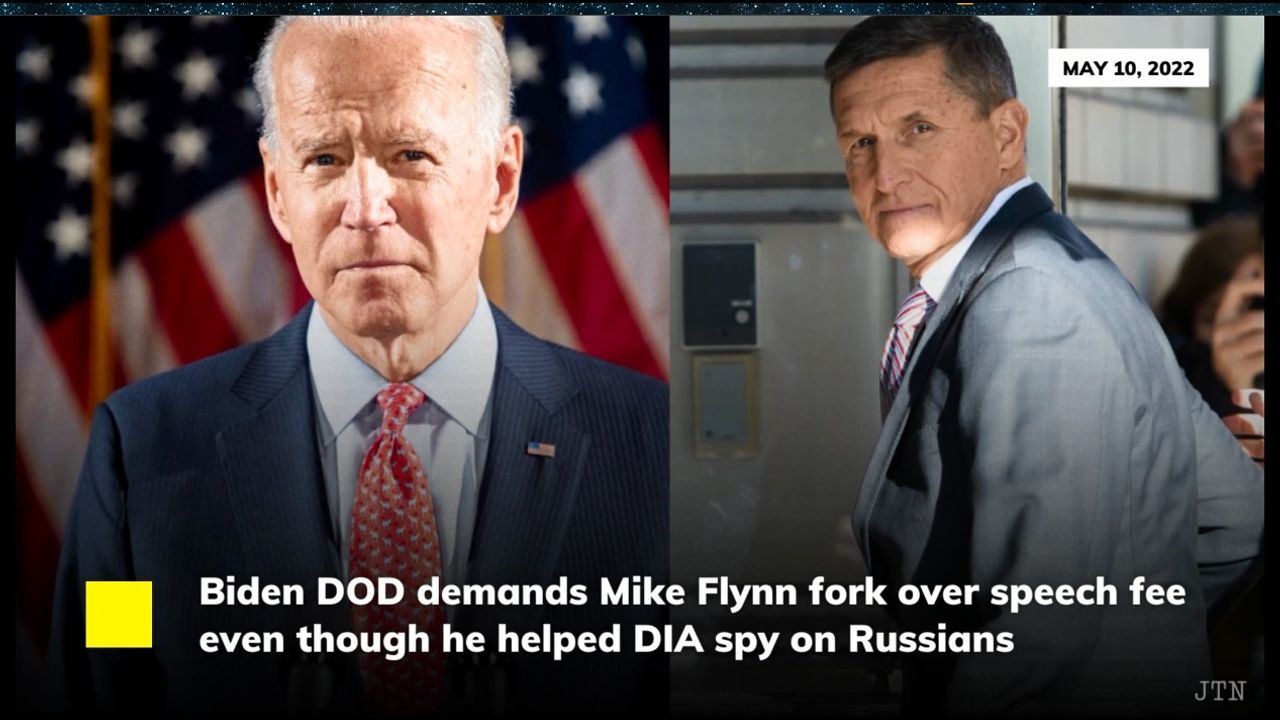The image size is (1280, 720).
Task: Click the word 'Russians' in the caption
Action: point(932,640)
